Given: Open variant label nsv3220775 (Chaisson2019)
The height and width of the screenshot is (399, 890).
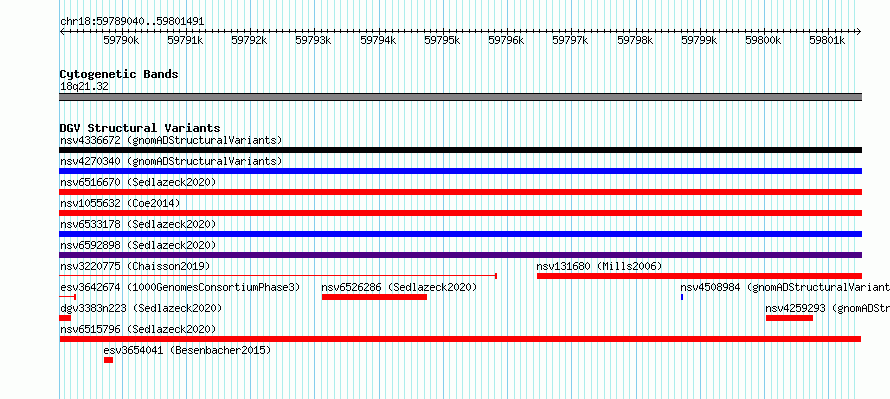Looking at the screenshot, I should coord(135,266).
